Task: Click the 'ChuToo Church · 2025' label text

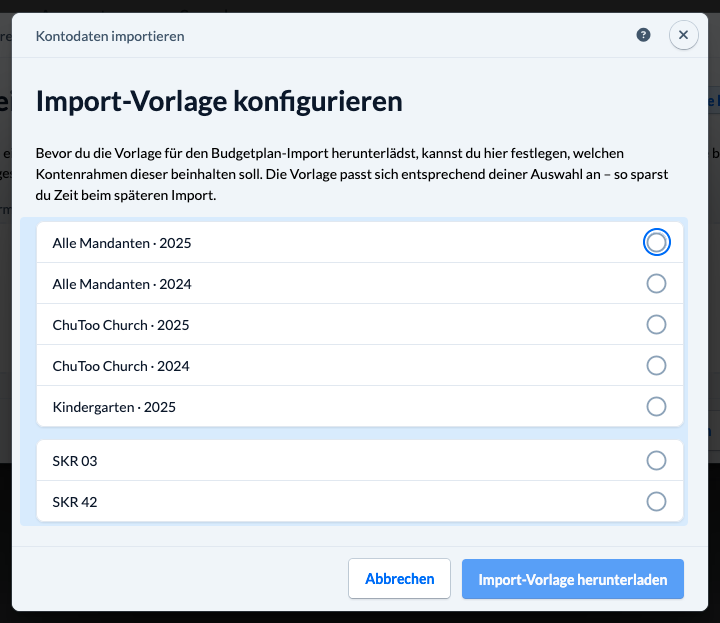Action: coord(121,325)
